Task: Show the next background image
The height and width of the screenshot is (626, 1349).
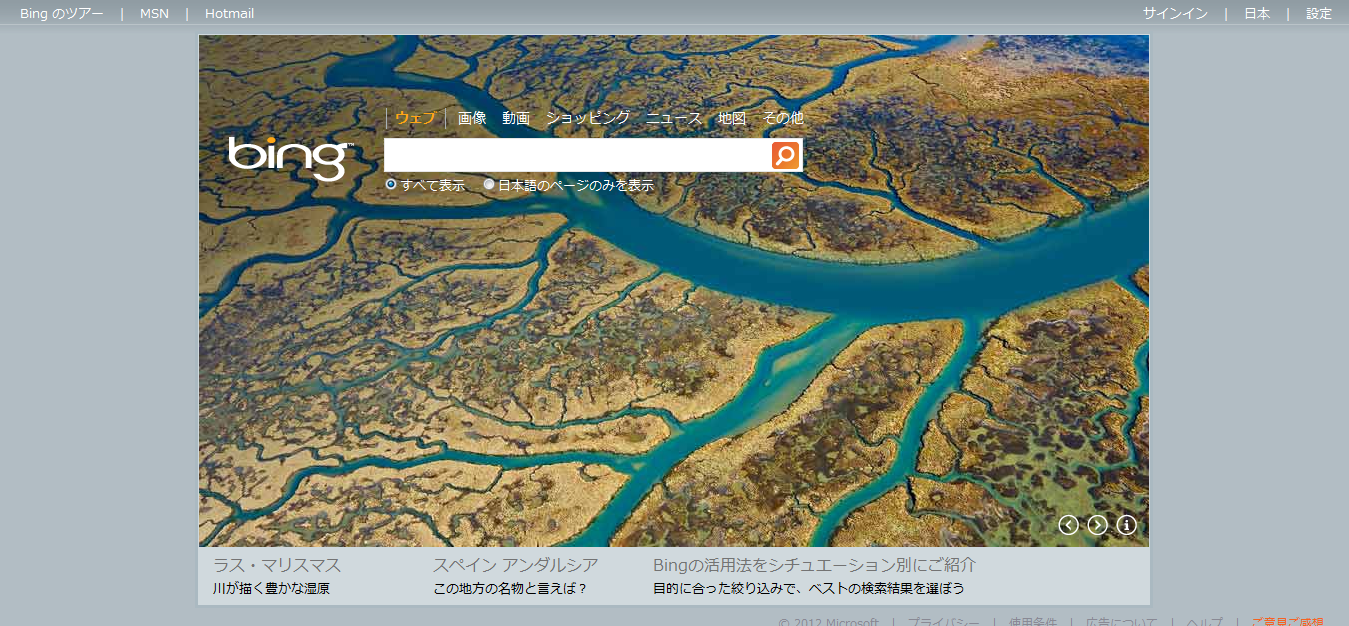Action: 1097,525
